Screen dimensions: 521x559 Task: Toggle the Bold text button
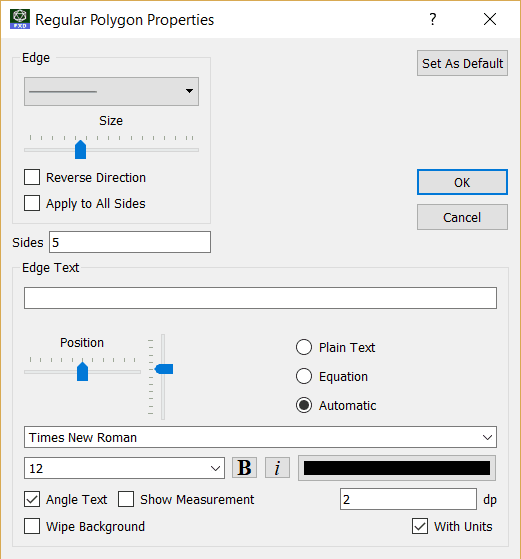pos(244,468)
